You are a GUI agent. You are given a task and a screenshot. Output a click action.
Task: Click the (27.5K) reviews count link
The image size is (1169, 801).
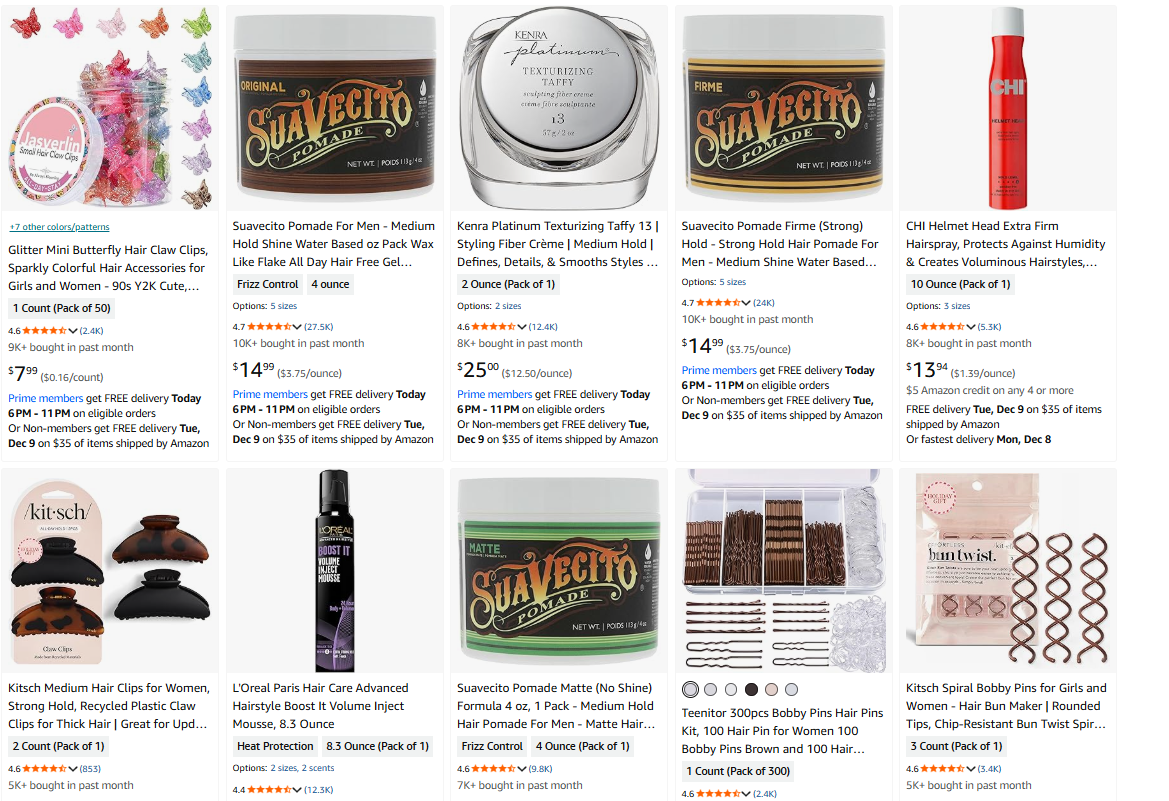(319, 327)
